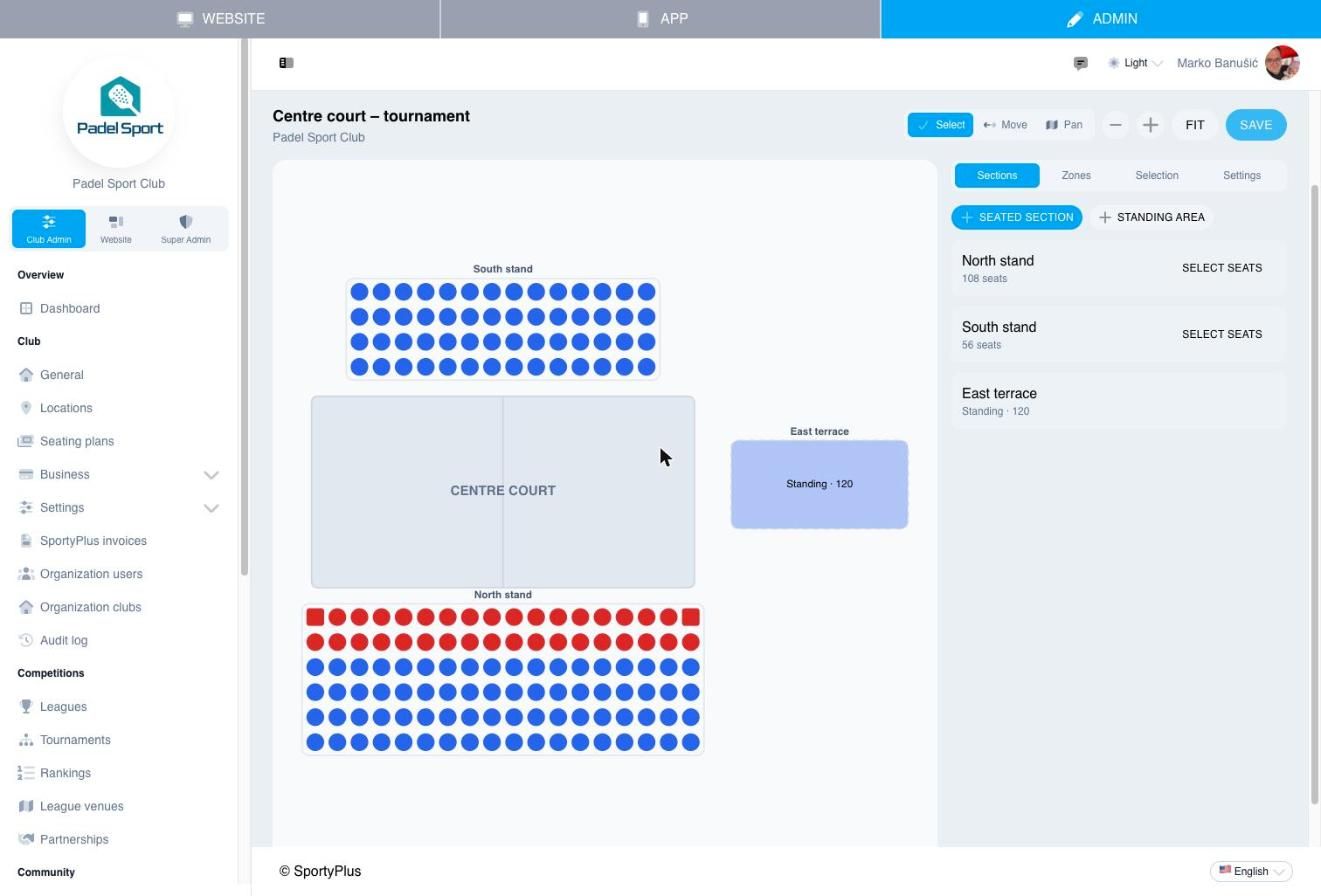
Task: Click SELECT SEATS for South stand
Action: [1222, 334]
